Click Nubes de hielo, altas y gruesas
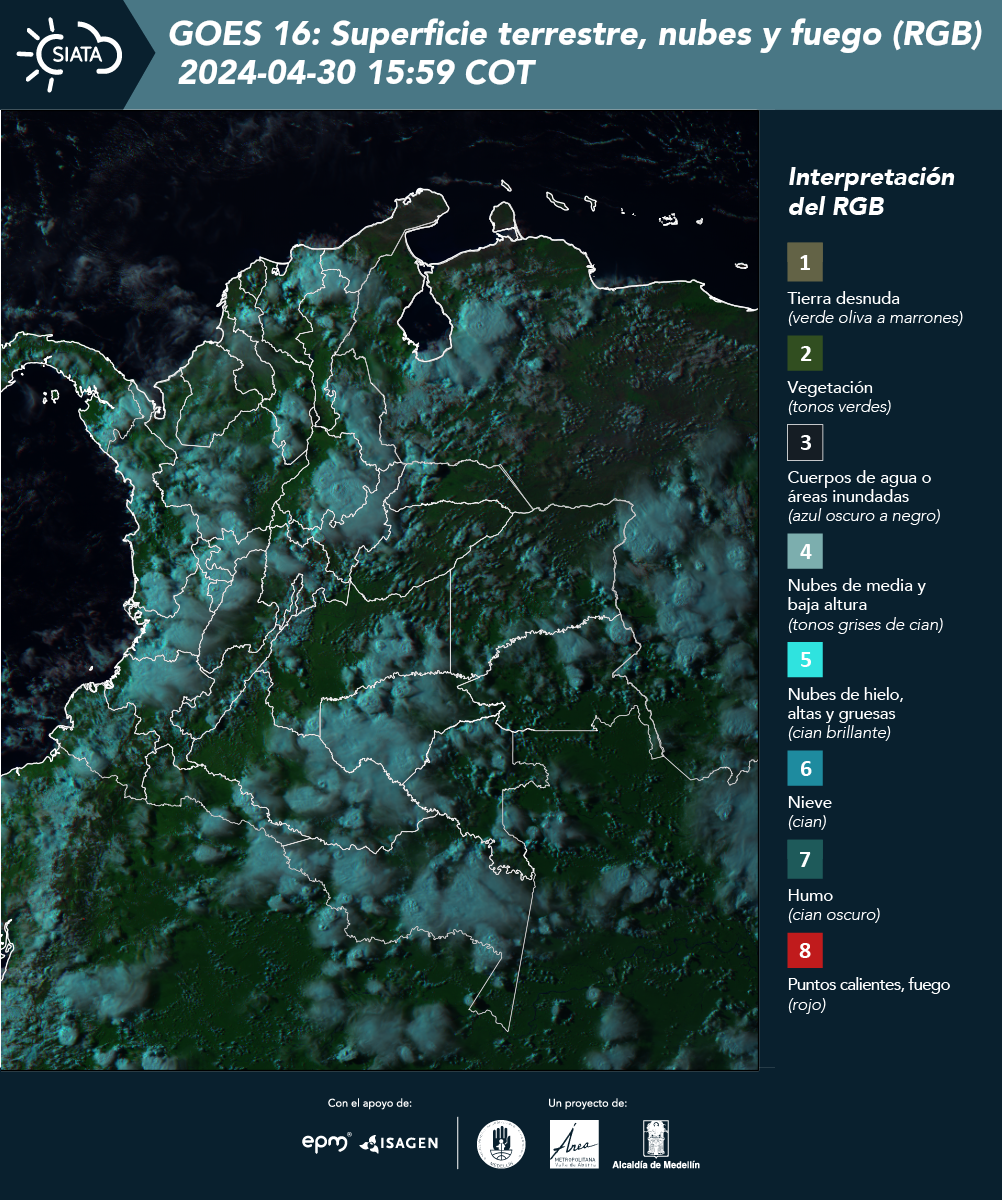This screenshot has height=1200, width=1002. click(x=846, y=704)
